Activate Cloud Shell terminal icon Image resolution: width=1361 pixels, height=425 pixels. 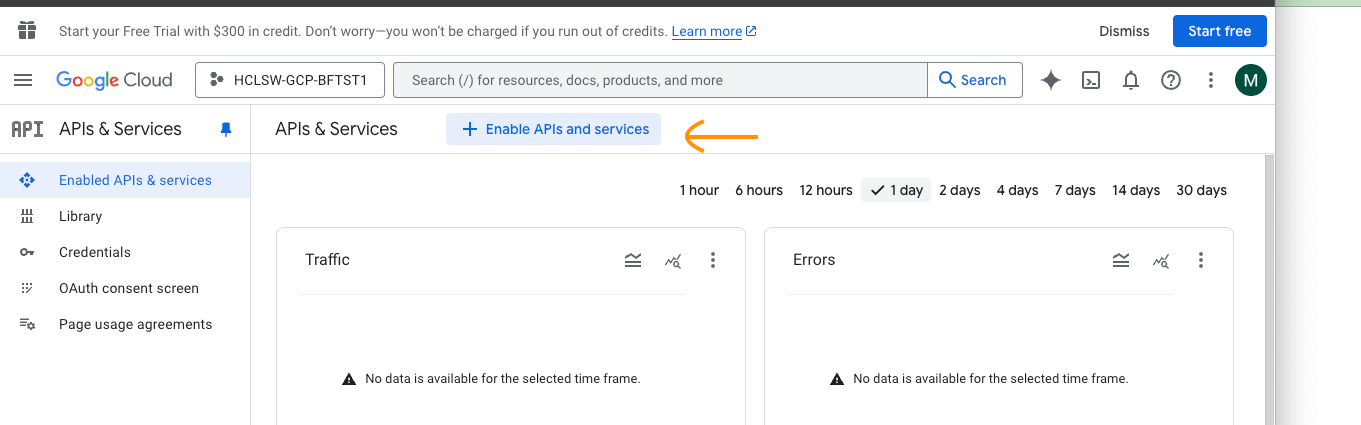coord(1092,80)
